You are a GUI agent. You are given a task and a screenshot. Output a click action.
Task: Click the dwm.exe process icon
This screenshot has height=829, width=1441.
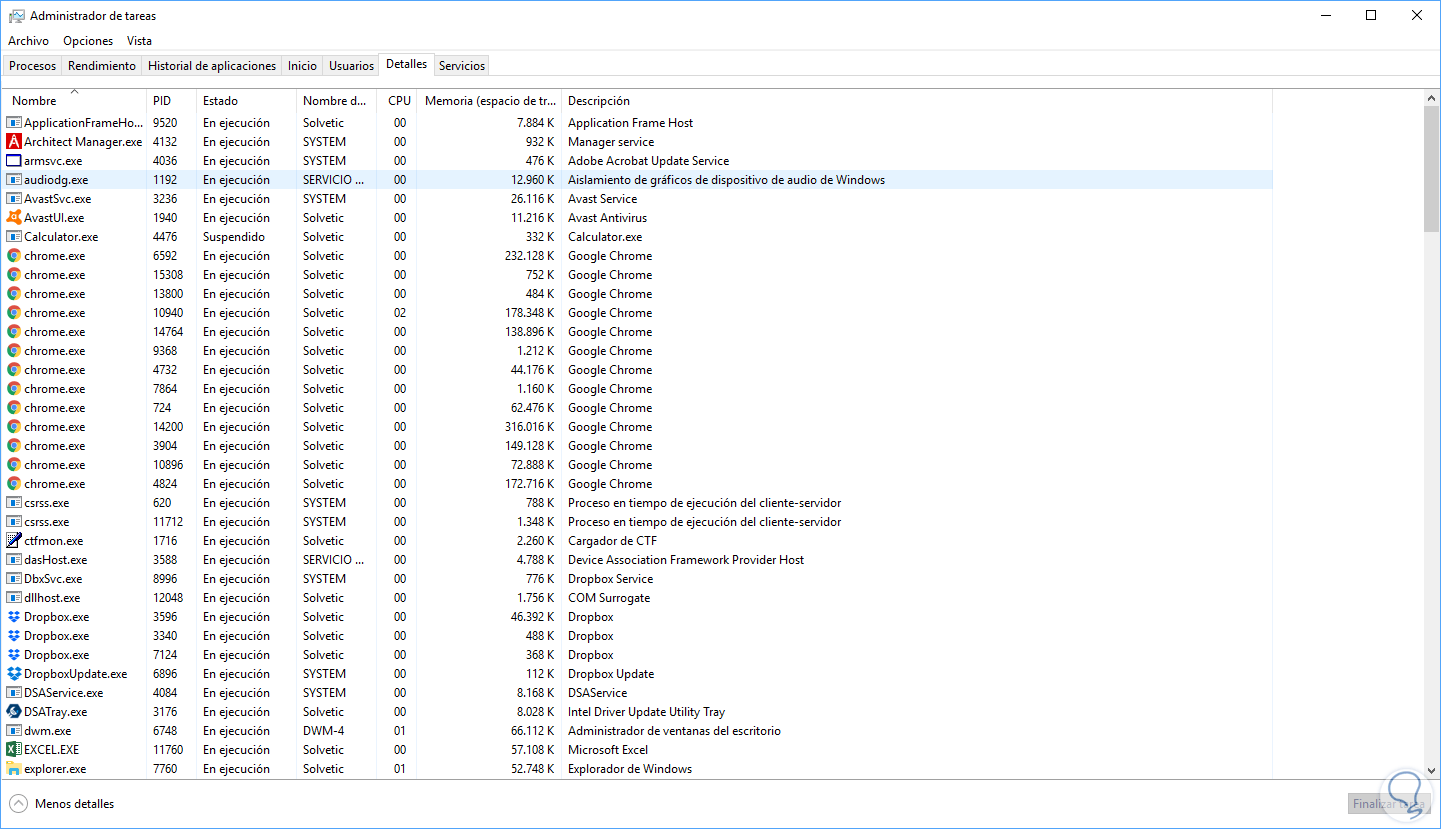[x=14, y=731]
